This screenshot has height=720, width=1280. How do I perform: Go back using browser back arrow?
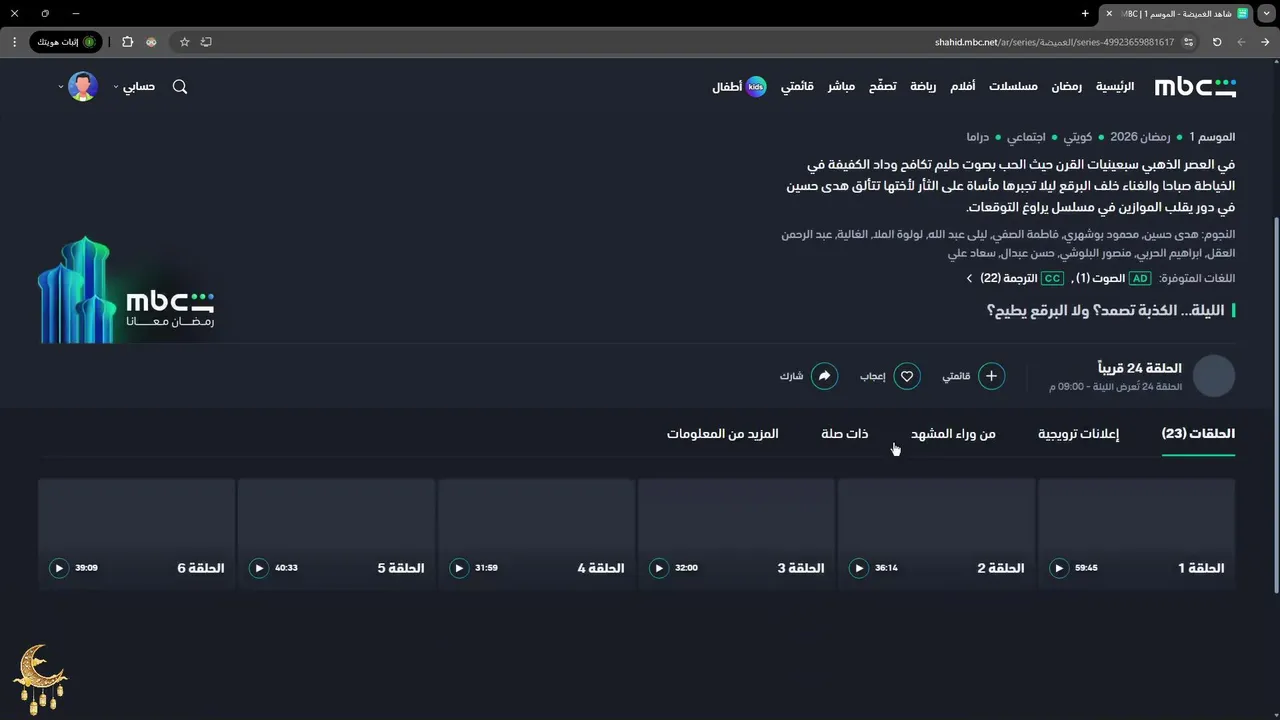tap(1265, 42)
